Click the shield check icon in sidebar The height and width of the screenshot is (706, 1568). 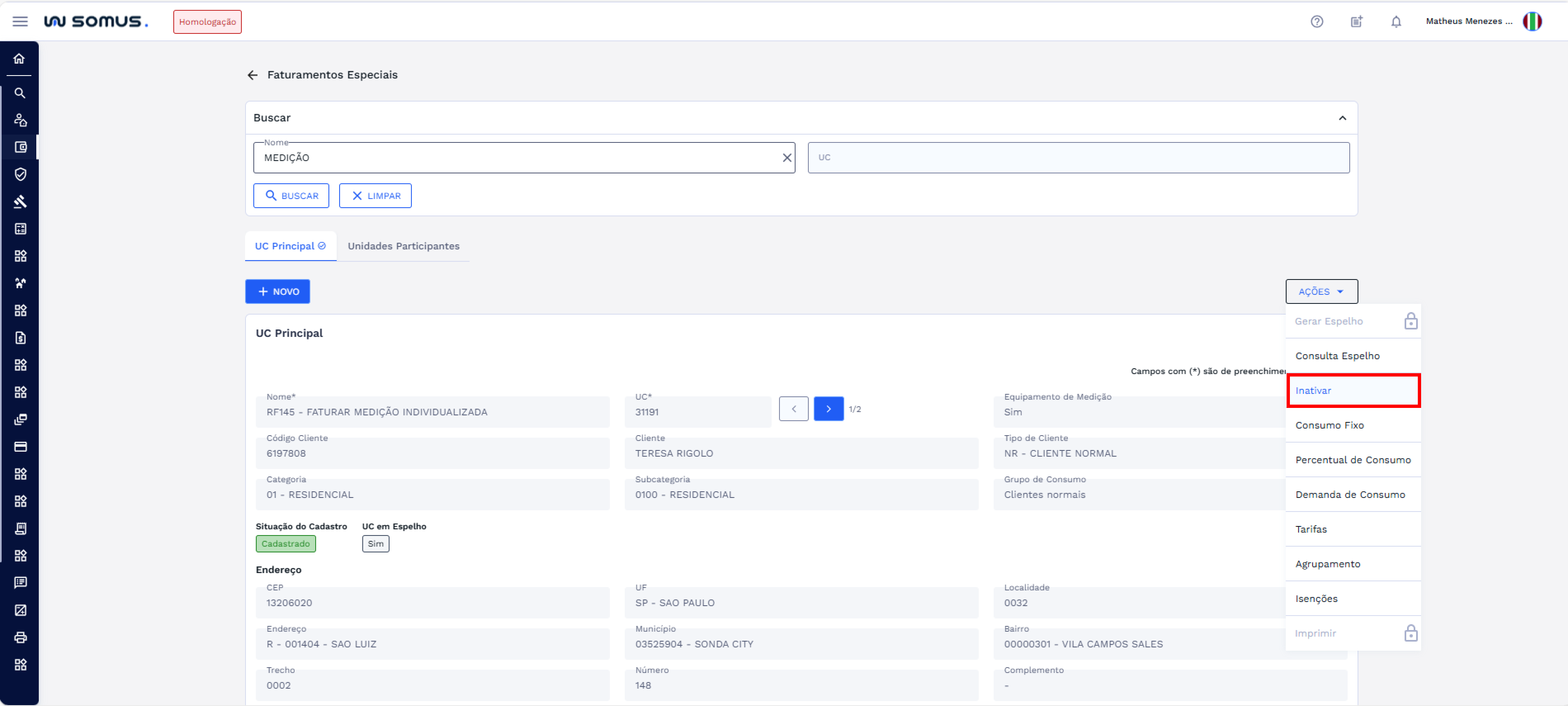pyautogui.click(x=20, y=174)
